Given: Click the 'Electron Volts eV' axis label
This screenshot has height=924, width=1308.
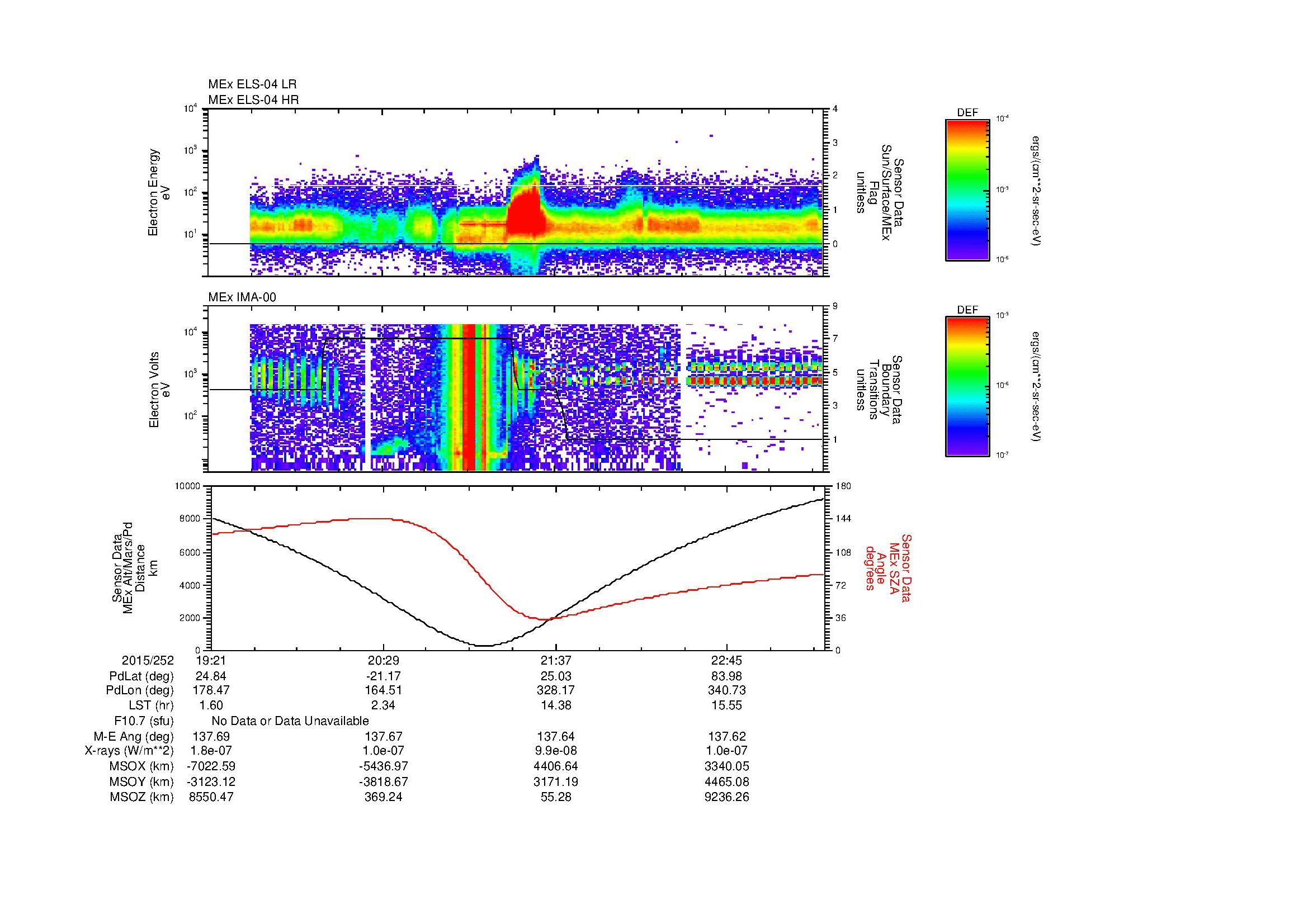Looking at the screenshot, I should [159, 390].
